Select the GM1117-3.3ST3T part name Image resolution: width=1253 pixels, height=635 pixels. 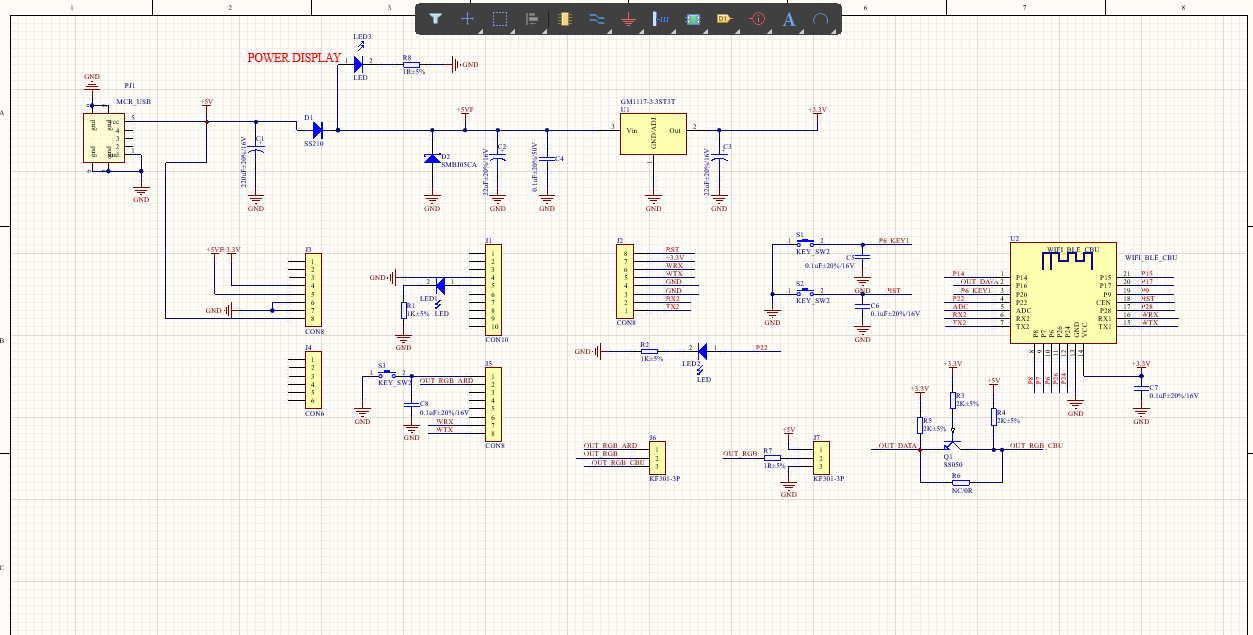648,101
